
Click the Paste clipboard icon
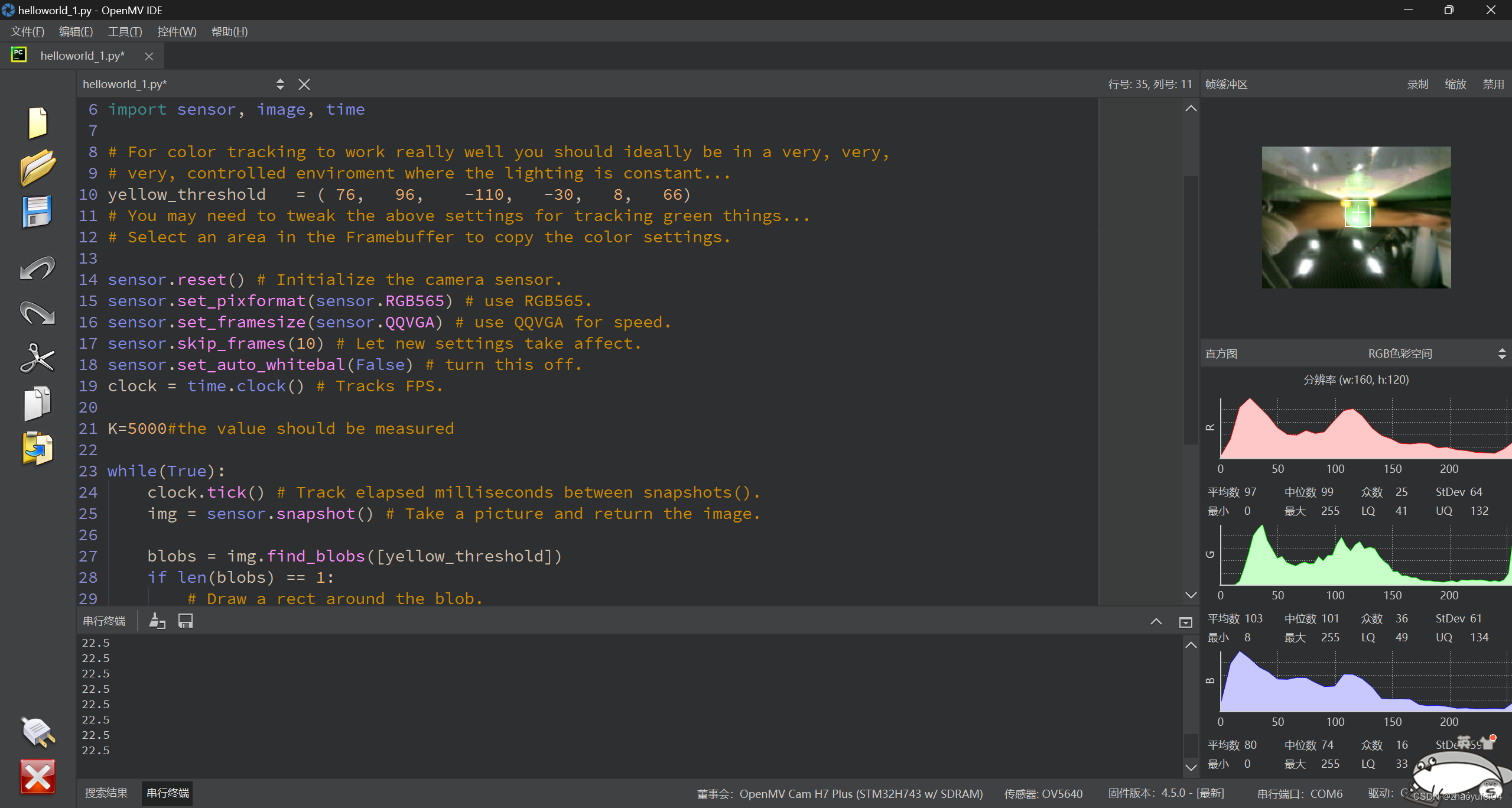37,449
